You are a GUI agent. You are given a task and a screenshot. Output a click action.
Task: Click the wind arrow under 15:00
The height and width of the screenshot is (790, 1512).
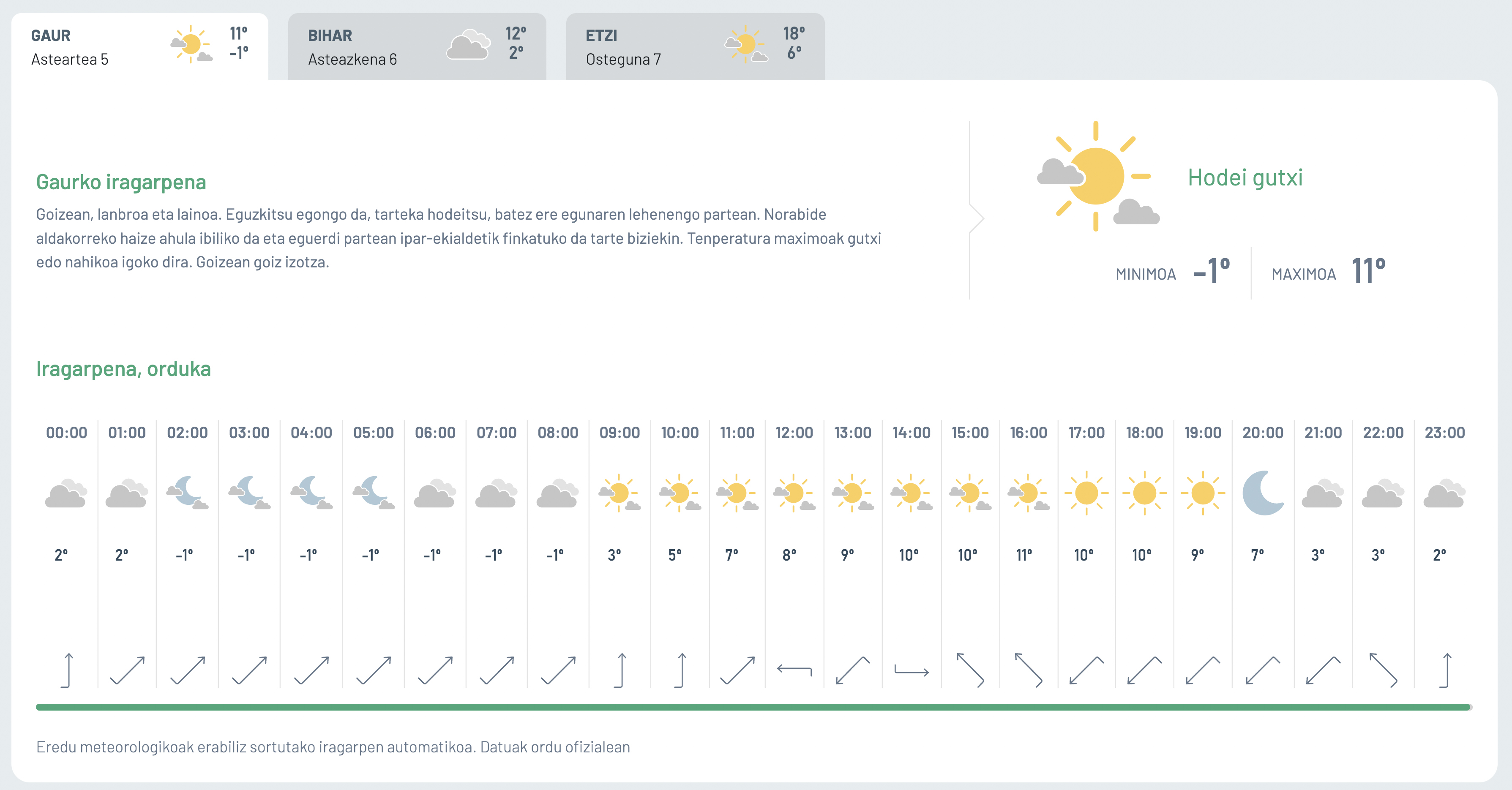click(970, 670)
